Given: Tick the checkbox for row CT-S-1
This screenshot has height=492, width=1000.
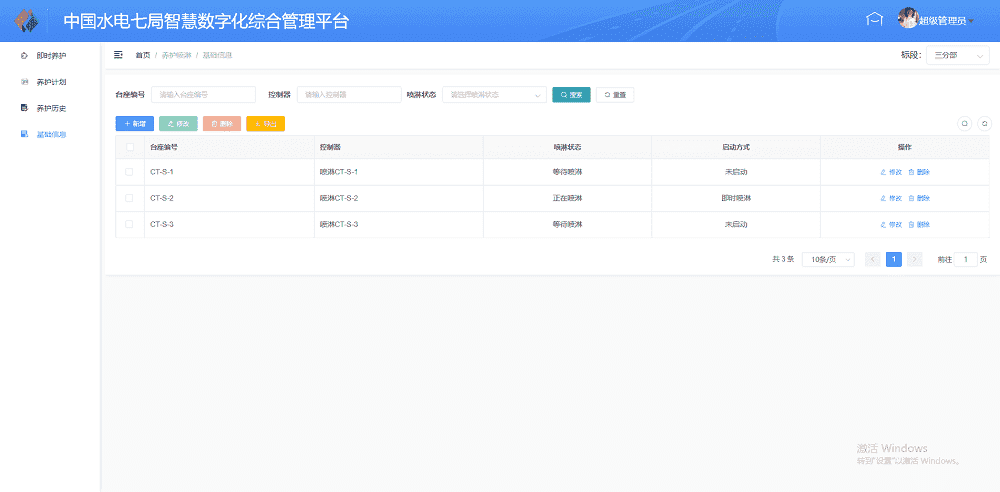Looking at the screenshot, I should [129, 172].
